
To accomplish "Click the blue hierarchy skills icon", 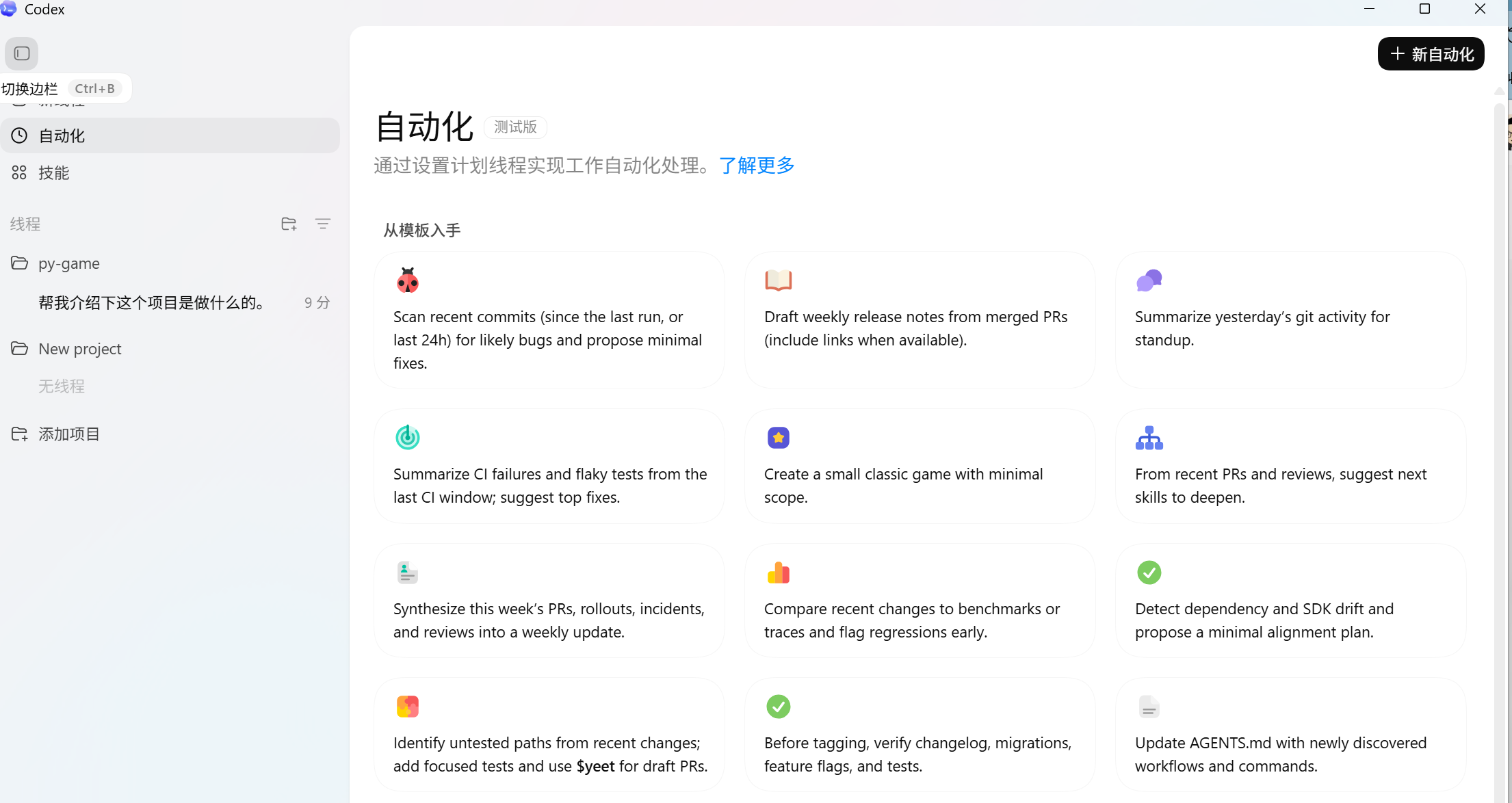I will click(x=1149, y=438).
